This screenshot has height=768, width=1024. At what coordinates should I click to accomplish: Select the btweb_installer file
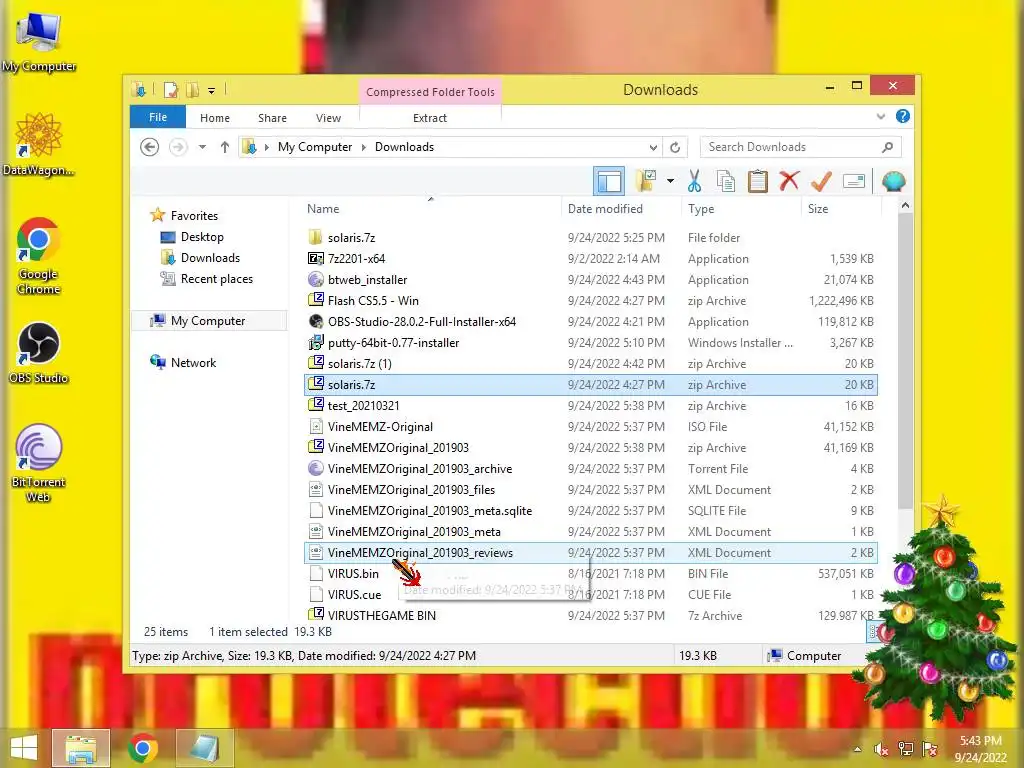coord(591,280)
